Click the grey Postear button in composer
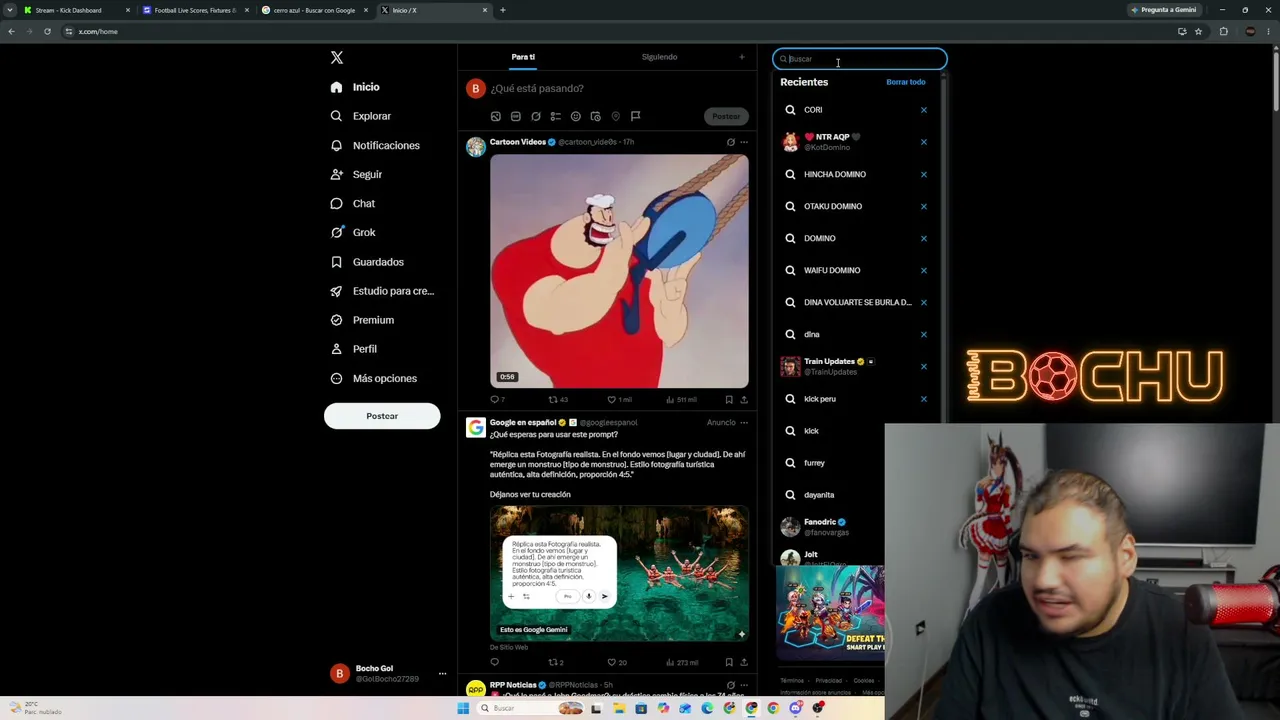 pyautogui.click(x=726, y=116)
